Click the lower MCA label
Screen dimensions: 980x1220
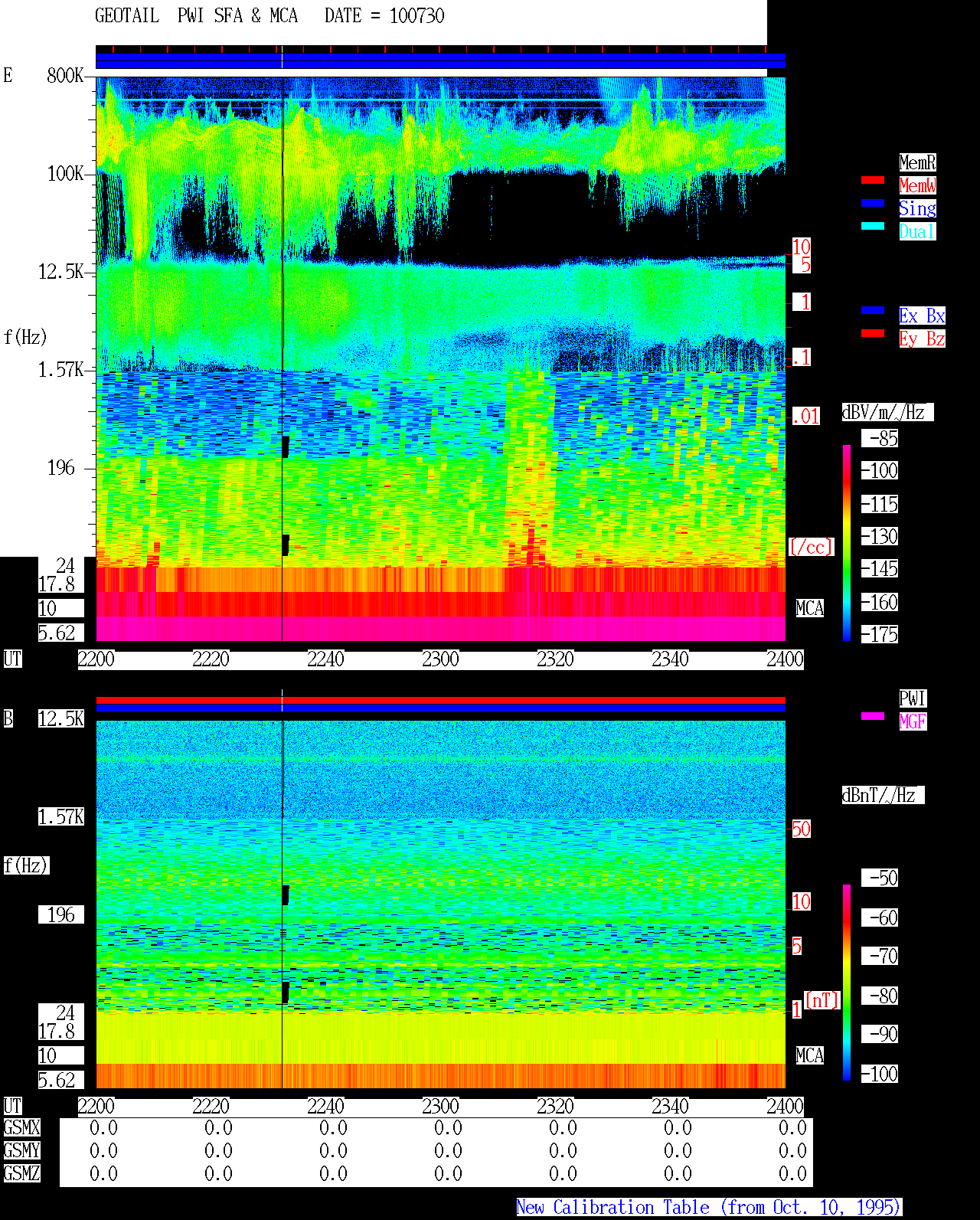pyautogui.click(x=809, y=1055)
